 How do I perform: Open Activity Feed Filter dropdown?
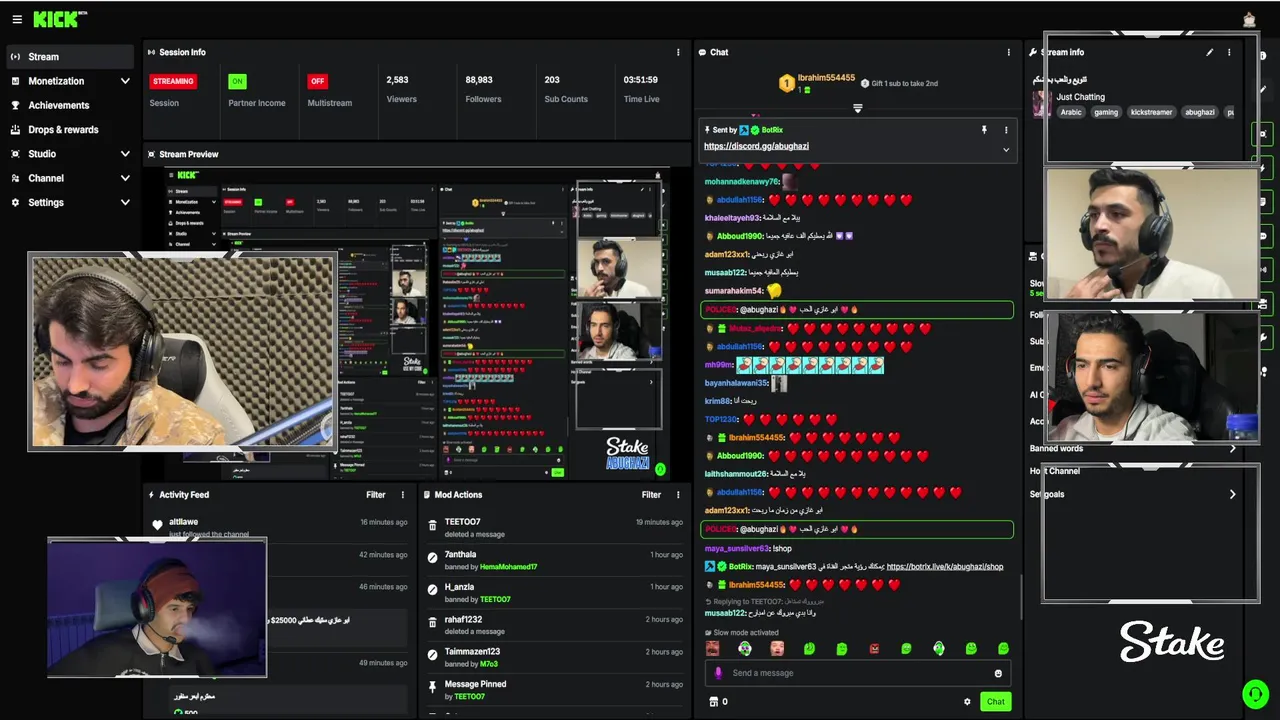click(375, 494)
